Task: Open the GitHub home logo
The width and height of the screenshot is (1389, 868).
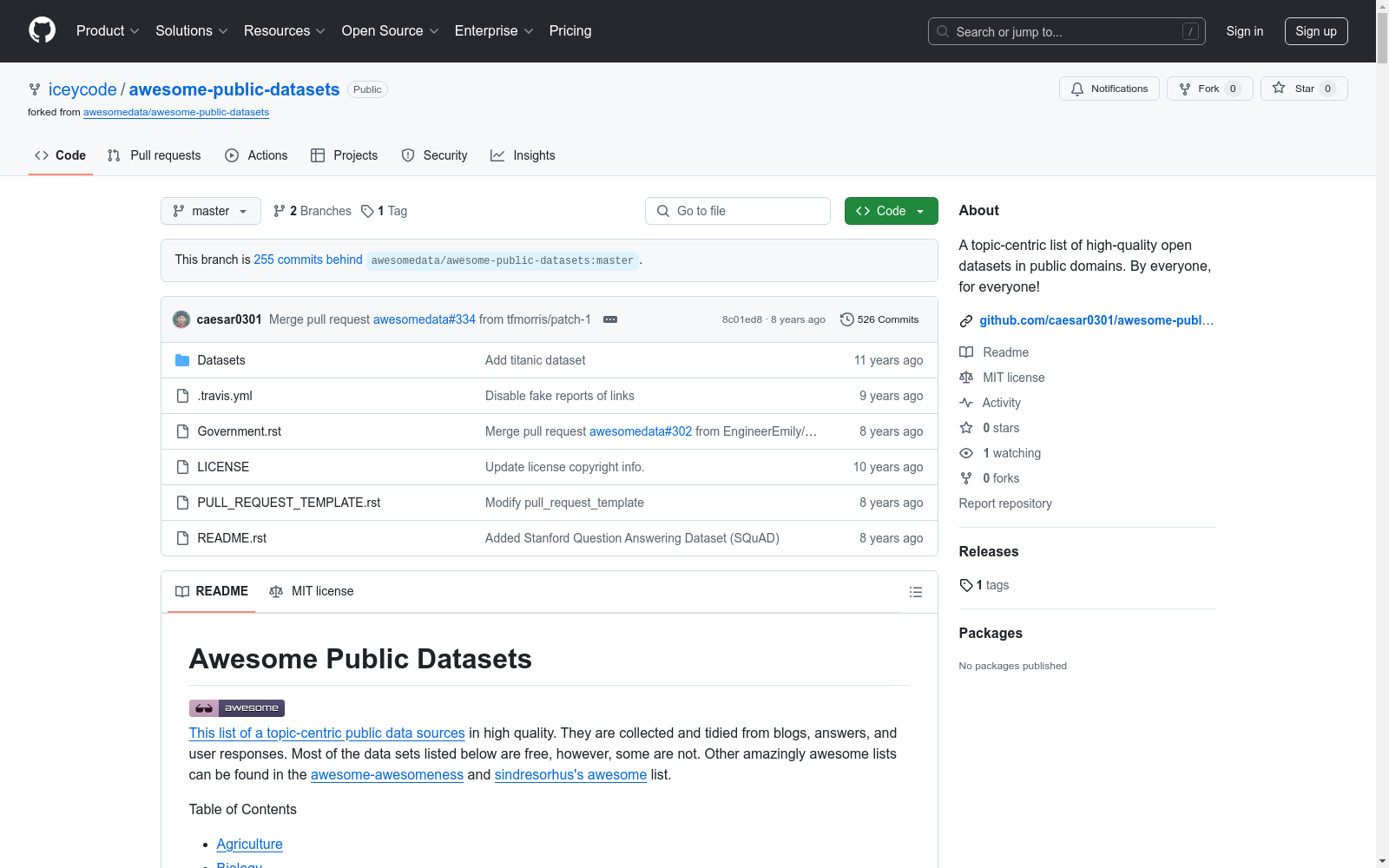Action: [42, 30]
